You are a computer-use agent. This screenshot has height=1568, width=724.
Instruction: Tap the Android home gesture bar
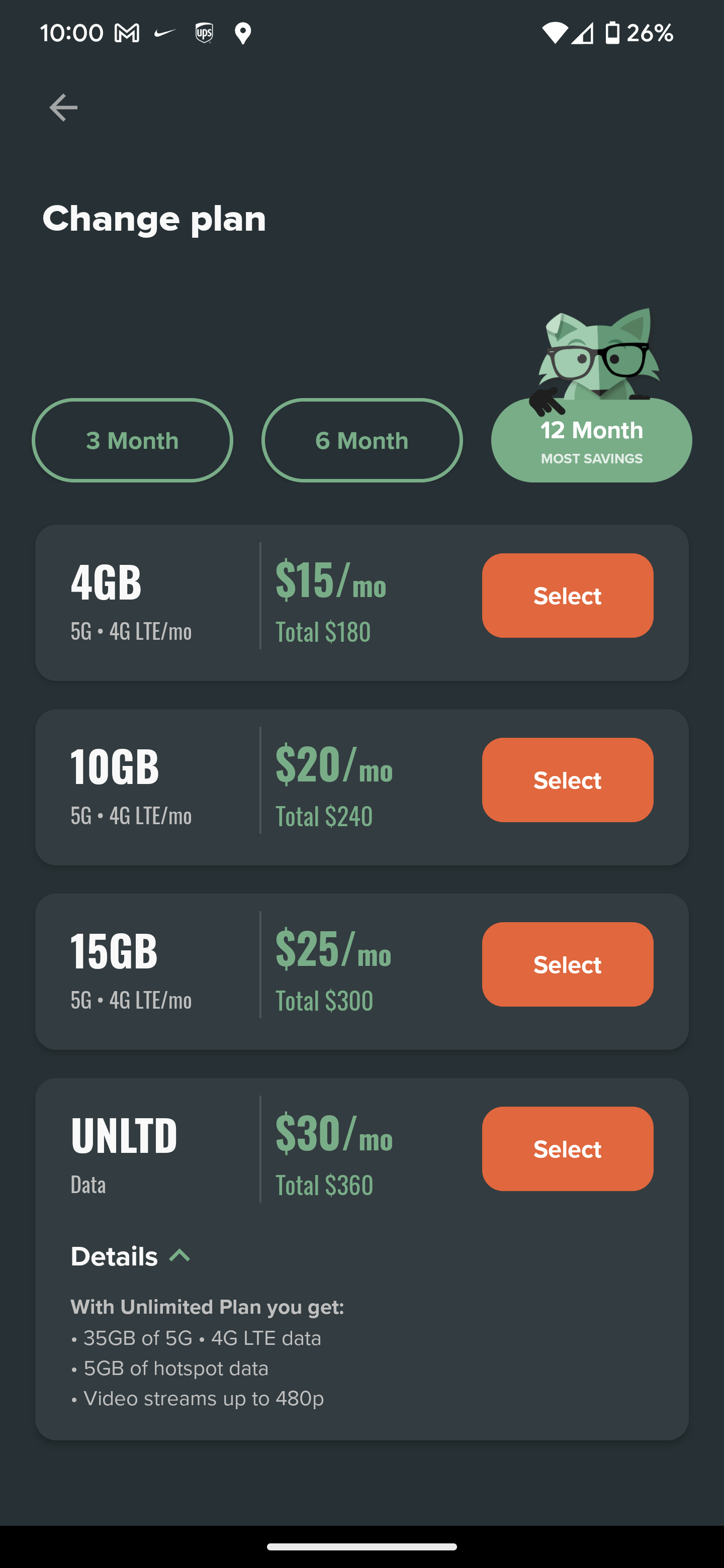[361, 1547]
